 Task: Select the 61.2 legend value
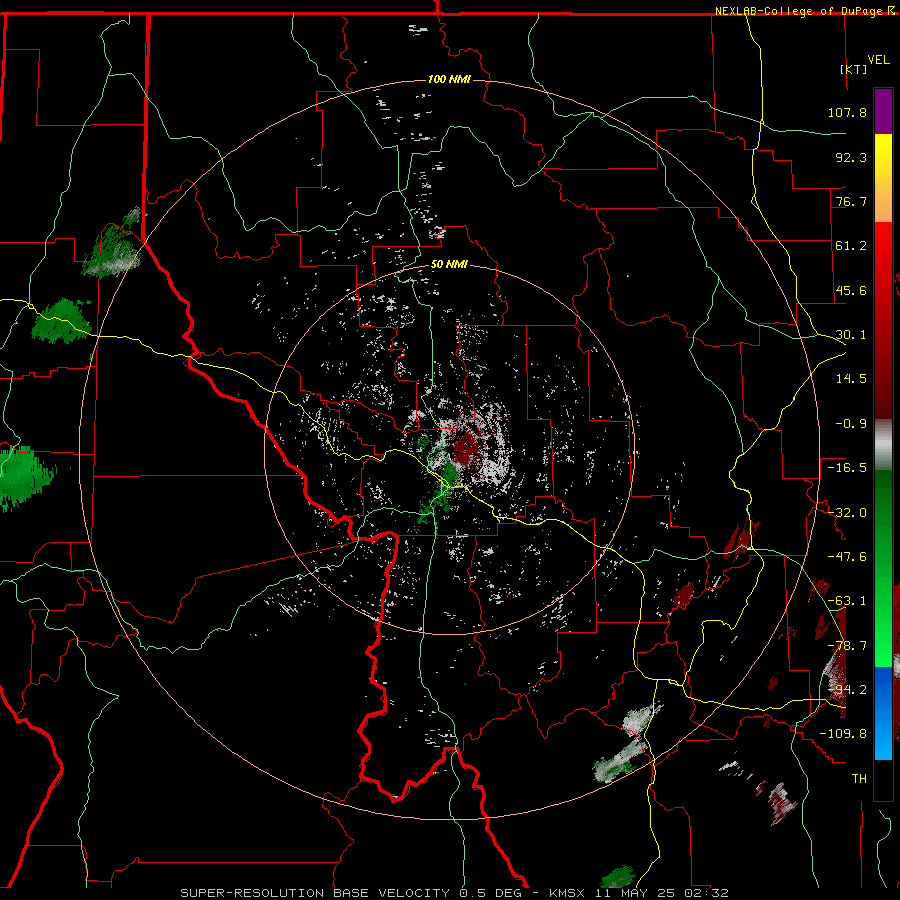point(851,246)
